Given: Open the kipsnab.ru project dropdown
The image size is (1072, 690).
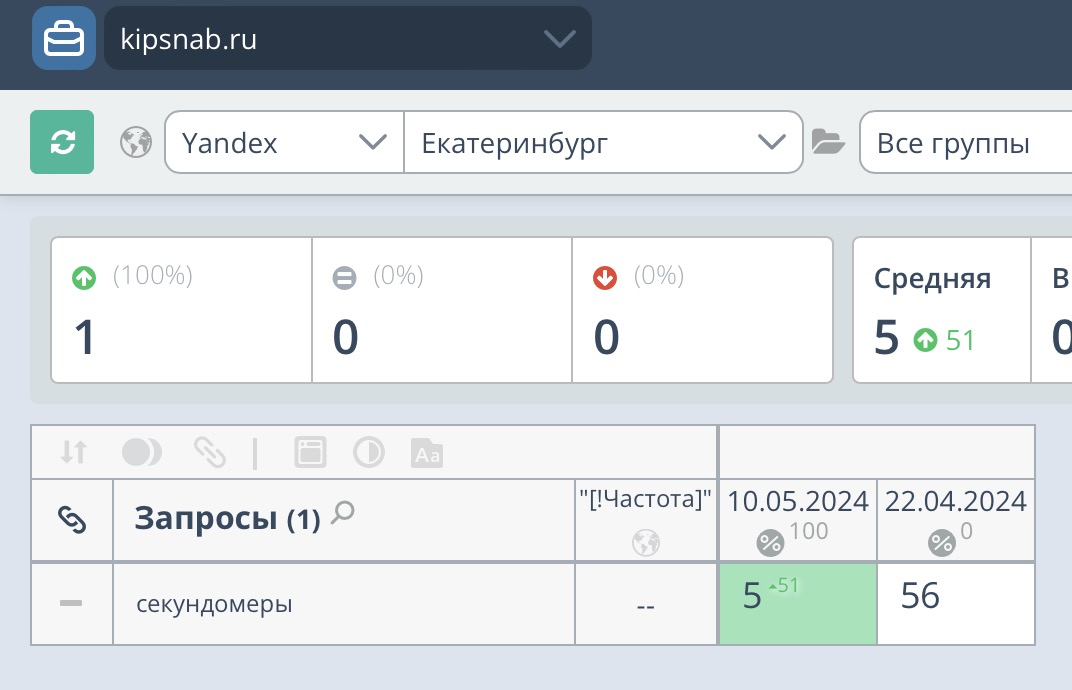Looking at the screenshot, I should (x=347, y=39).
